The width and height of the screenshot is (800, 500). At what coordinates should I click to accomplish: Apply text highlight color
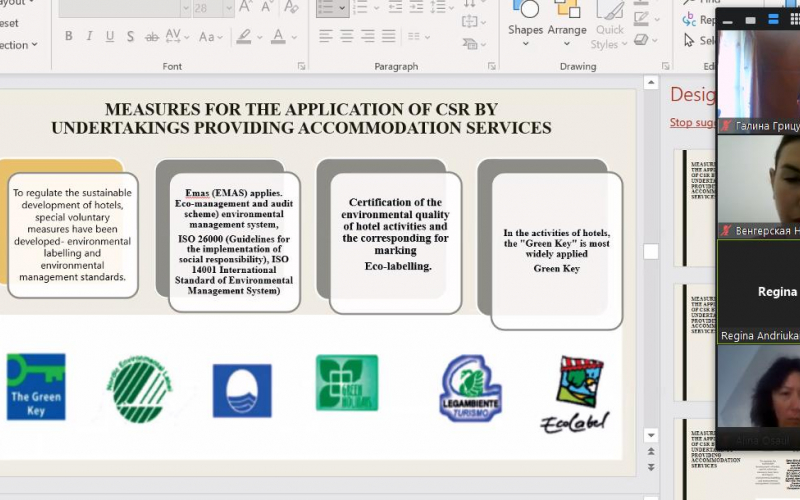(244, 36)
